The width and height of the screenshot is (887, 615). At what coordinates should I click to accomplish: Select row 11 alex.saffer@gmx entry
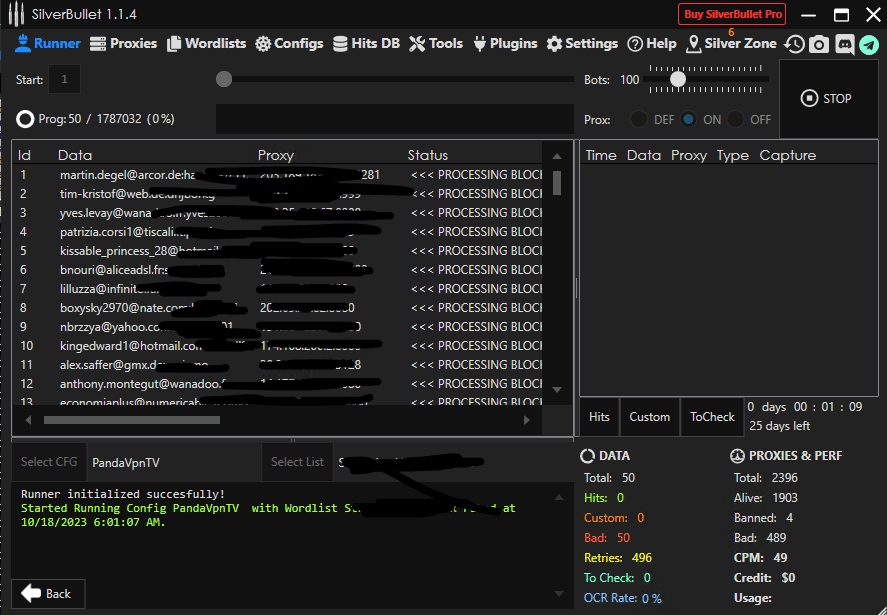tap(277, 365)
